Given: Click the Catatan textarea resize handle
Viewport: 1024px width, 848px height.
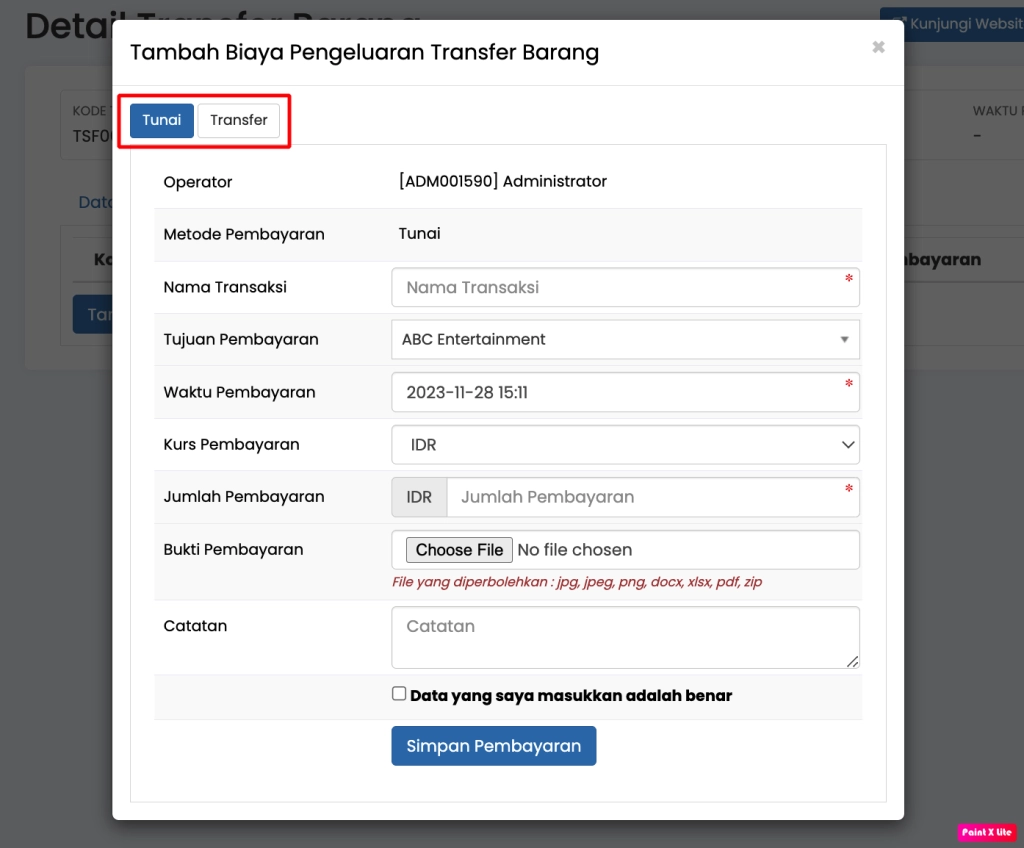Looking at the screenshot, I should click(x=853, y=661).
